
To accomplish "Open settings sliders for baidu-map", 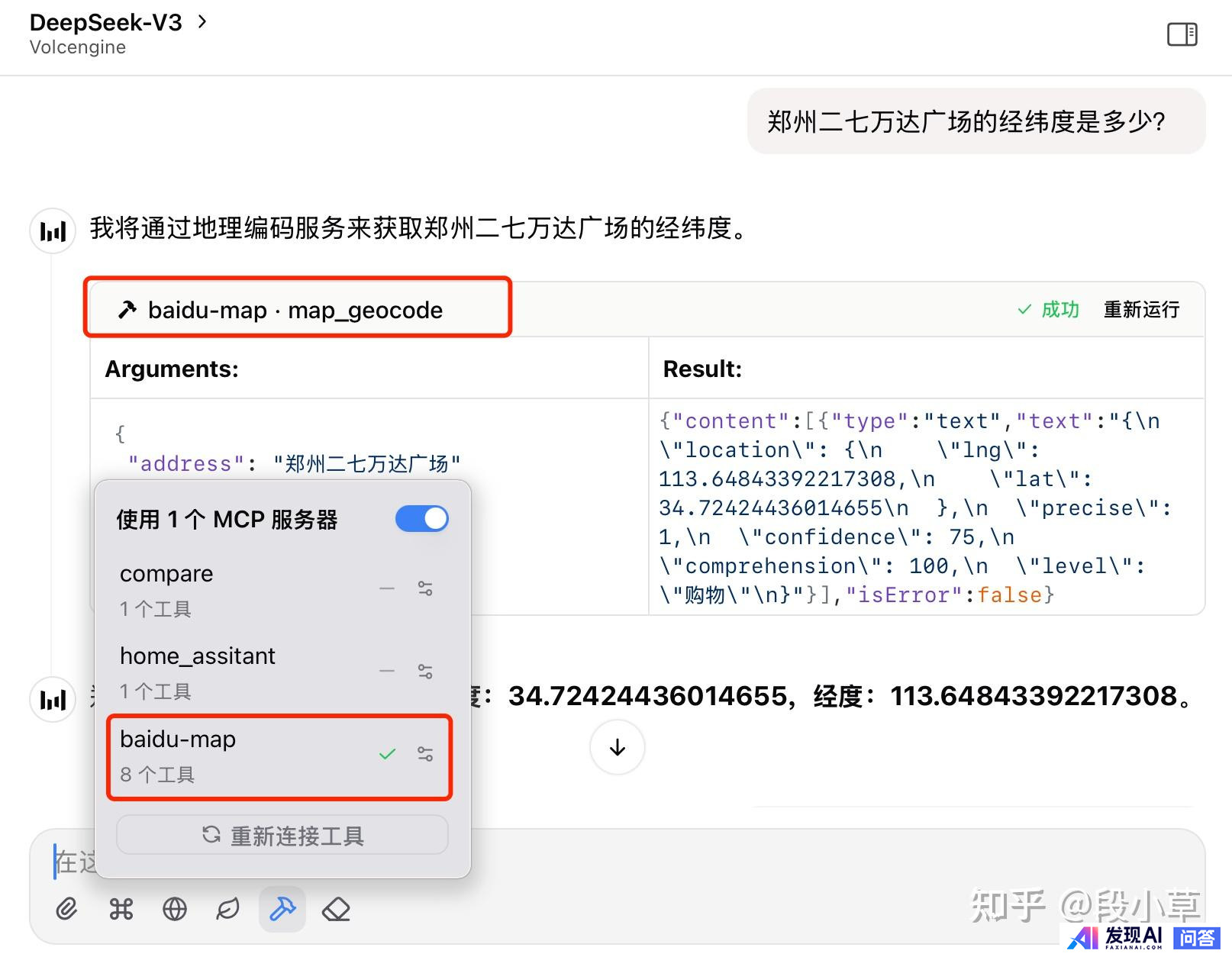I will pos(425,754).
